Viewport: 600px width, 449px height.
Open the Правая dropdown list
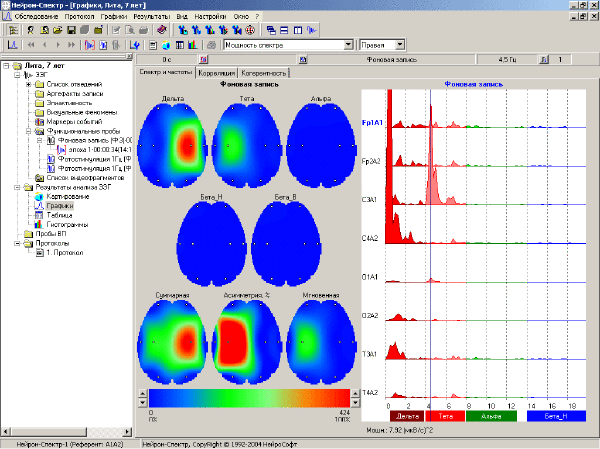(x=399, y=45)
